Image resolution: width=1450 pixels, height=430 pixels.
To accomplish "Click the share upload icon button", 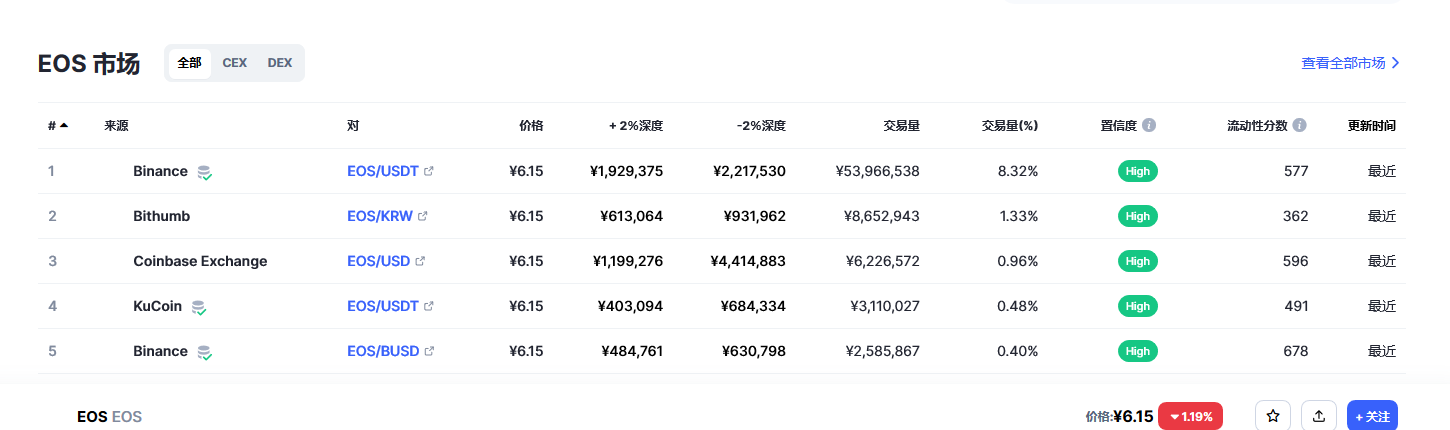I will point(1319,416).
